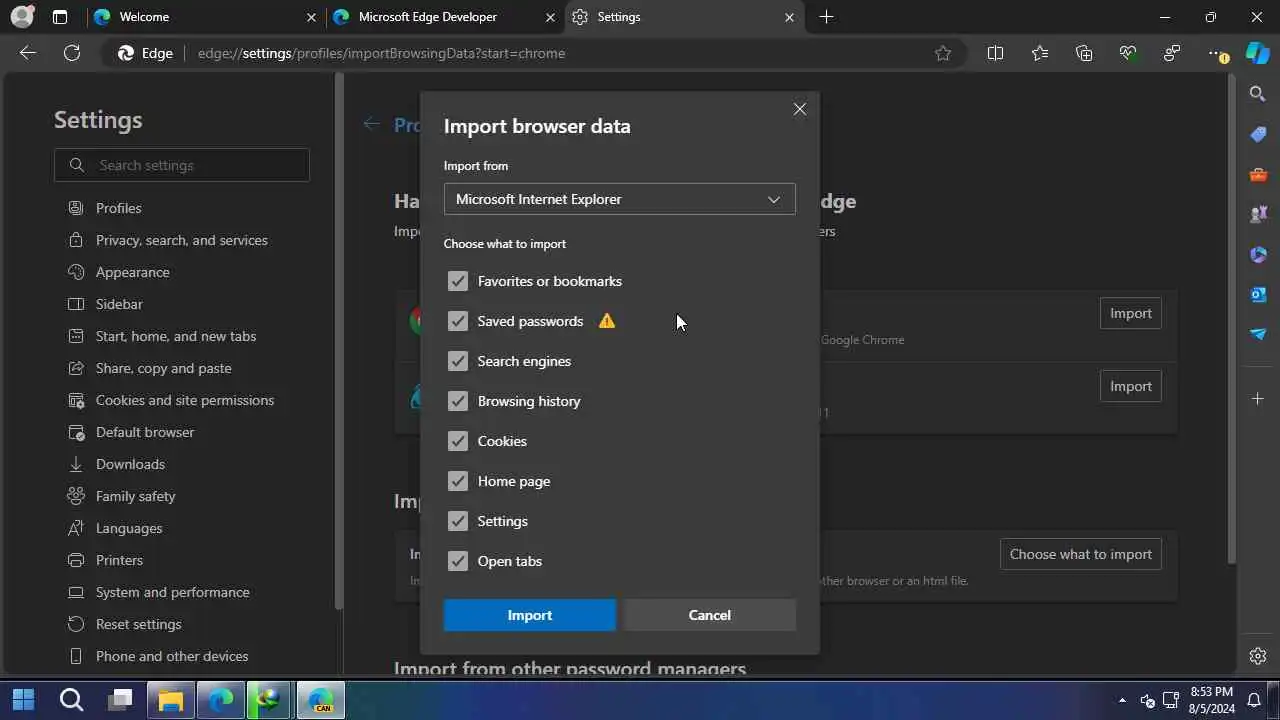1280x720 pixels.
Task: Open the sidebar Shopping tag icon
Action: pos(1258,134)
